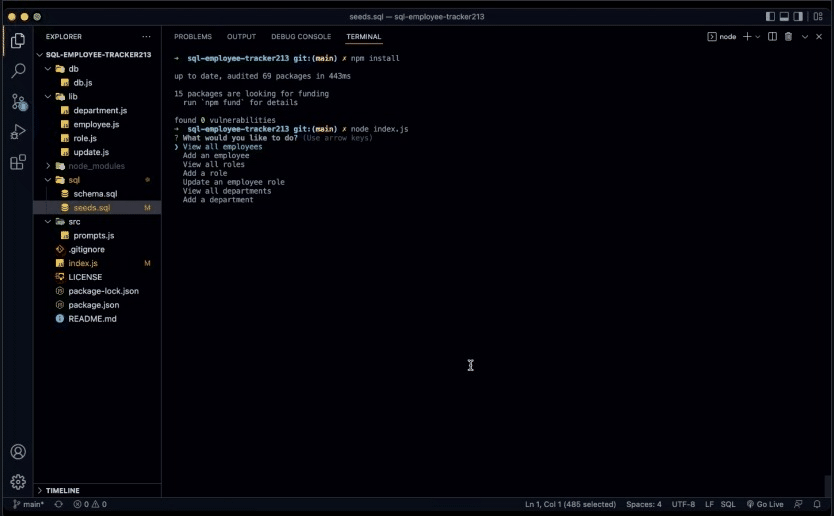Switch to the DEBUG CONSOLE tab

tap(301, 37)
